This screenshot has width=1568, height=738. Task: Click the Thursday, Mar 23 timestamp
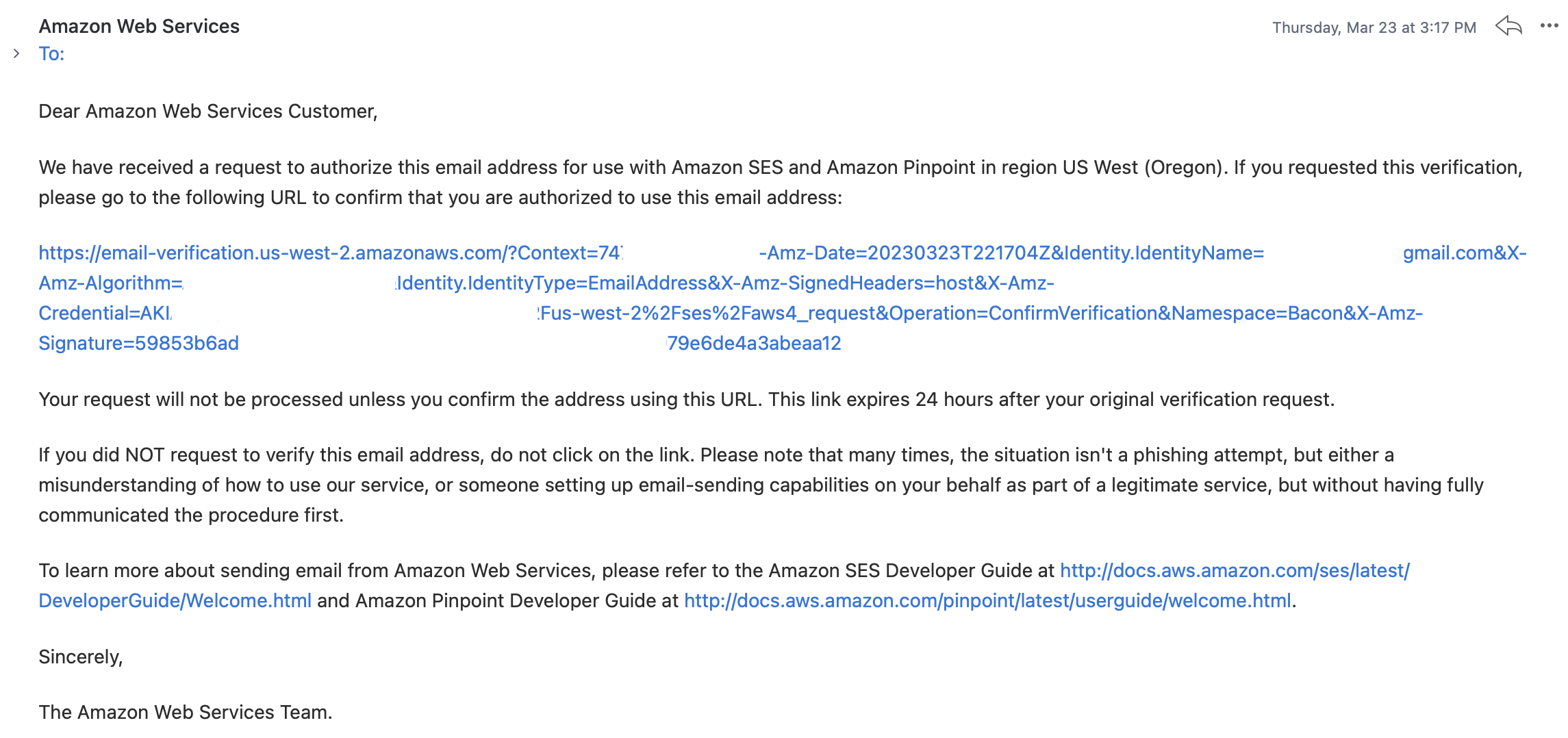point(1374,27)
